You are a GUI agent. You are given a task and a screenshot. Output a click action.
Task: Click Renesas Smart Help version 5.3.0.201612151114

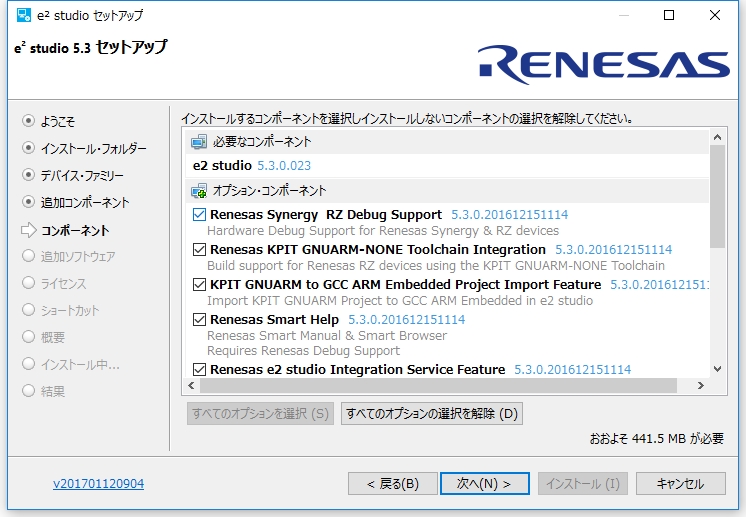pyautogui.click(x=407, y=320)
